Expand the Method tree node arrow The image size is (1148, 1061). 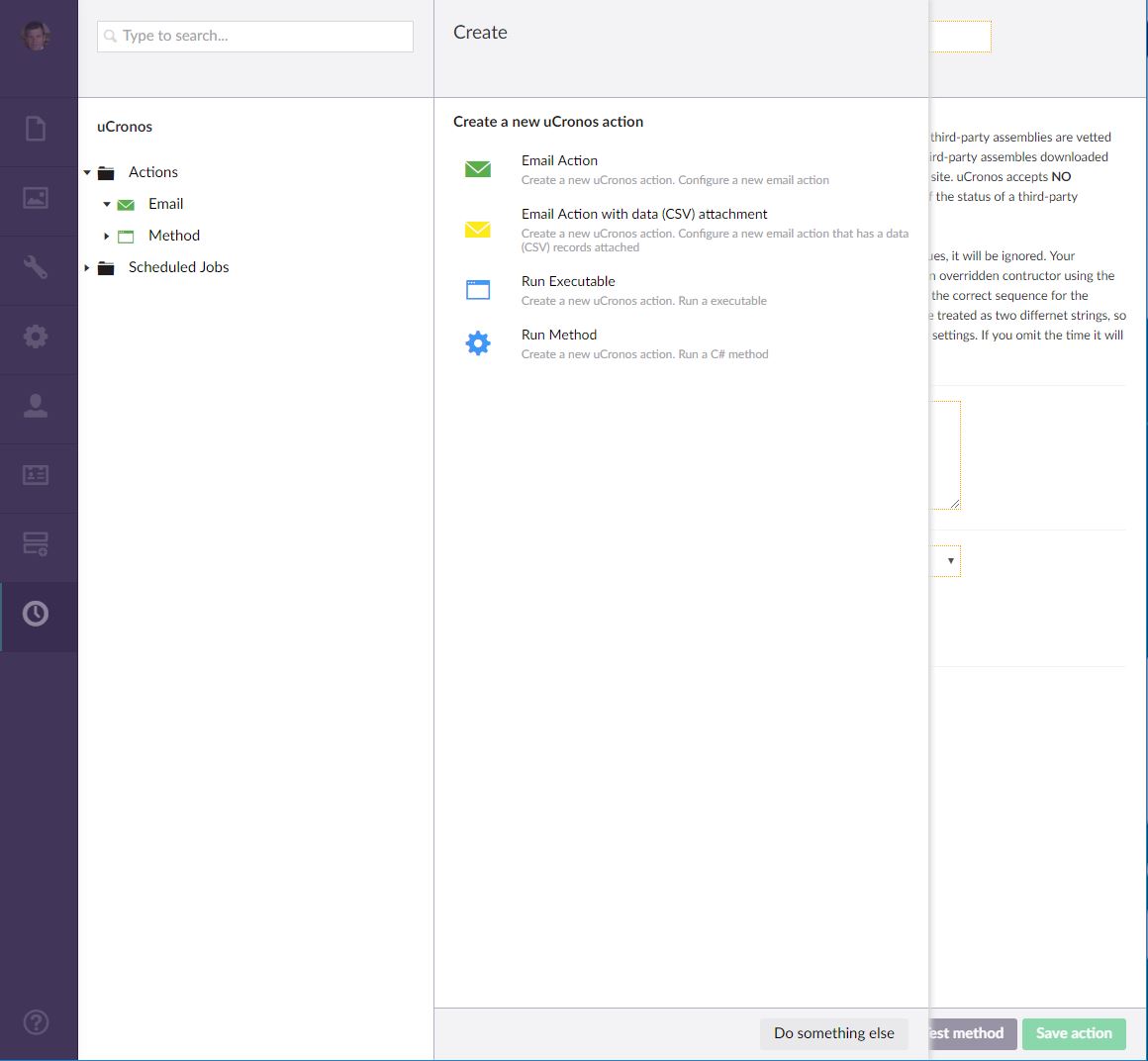[x=107, y=237]
